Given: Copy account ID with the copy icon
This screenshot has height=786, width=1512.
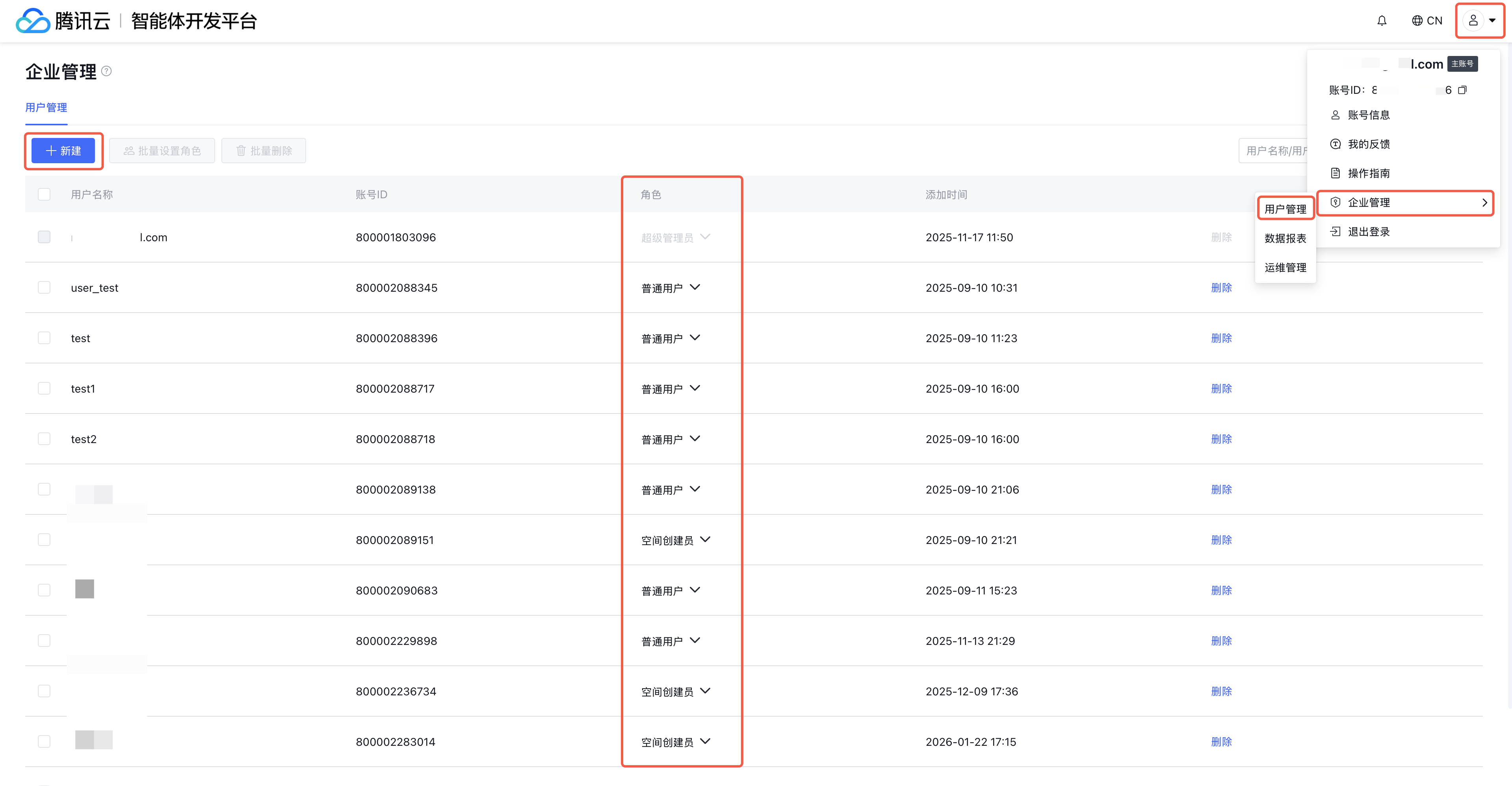Looking at the screenshot, I should tap(1462, 90).
